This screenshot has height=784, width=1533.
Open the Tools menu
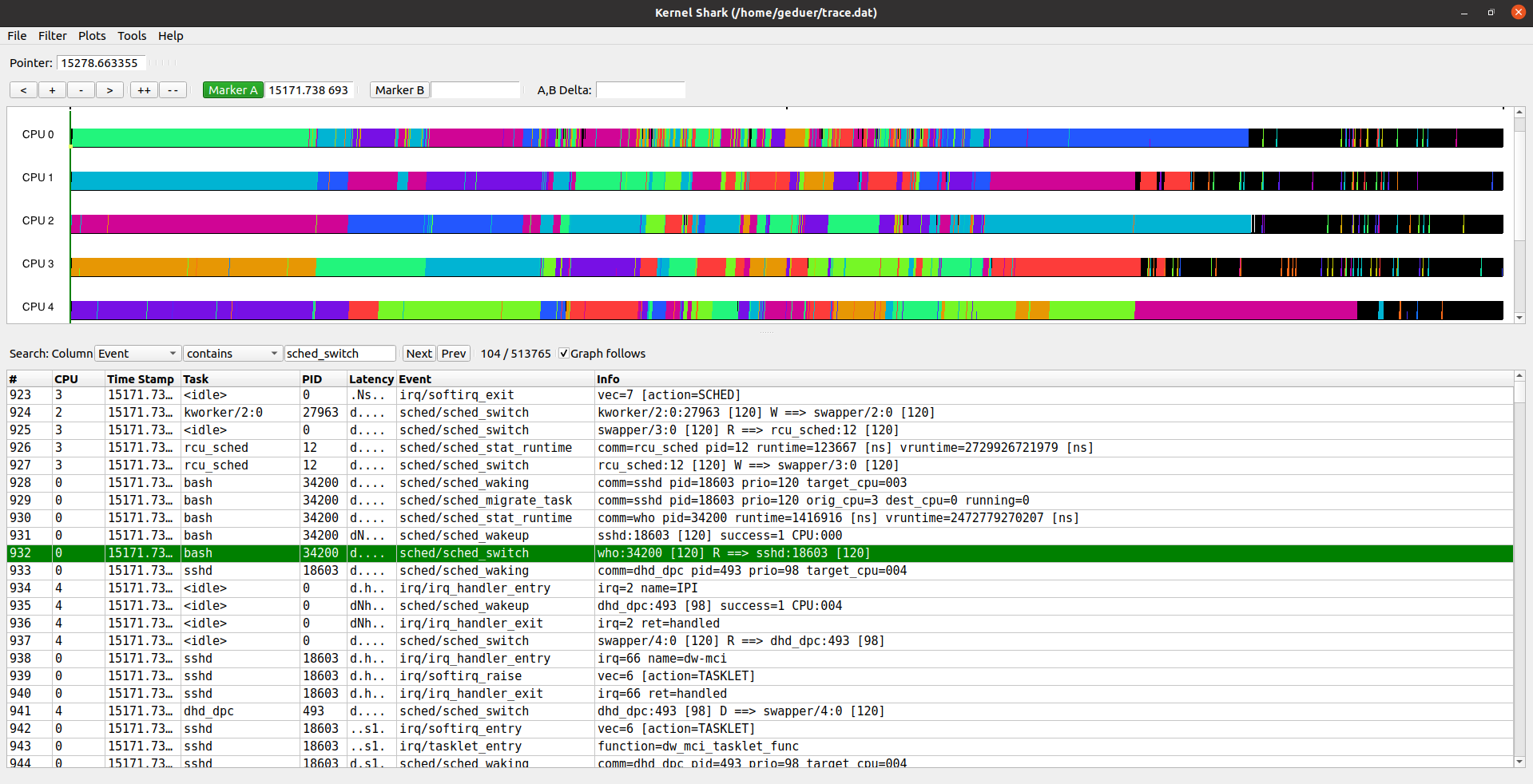point(132,36)
